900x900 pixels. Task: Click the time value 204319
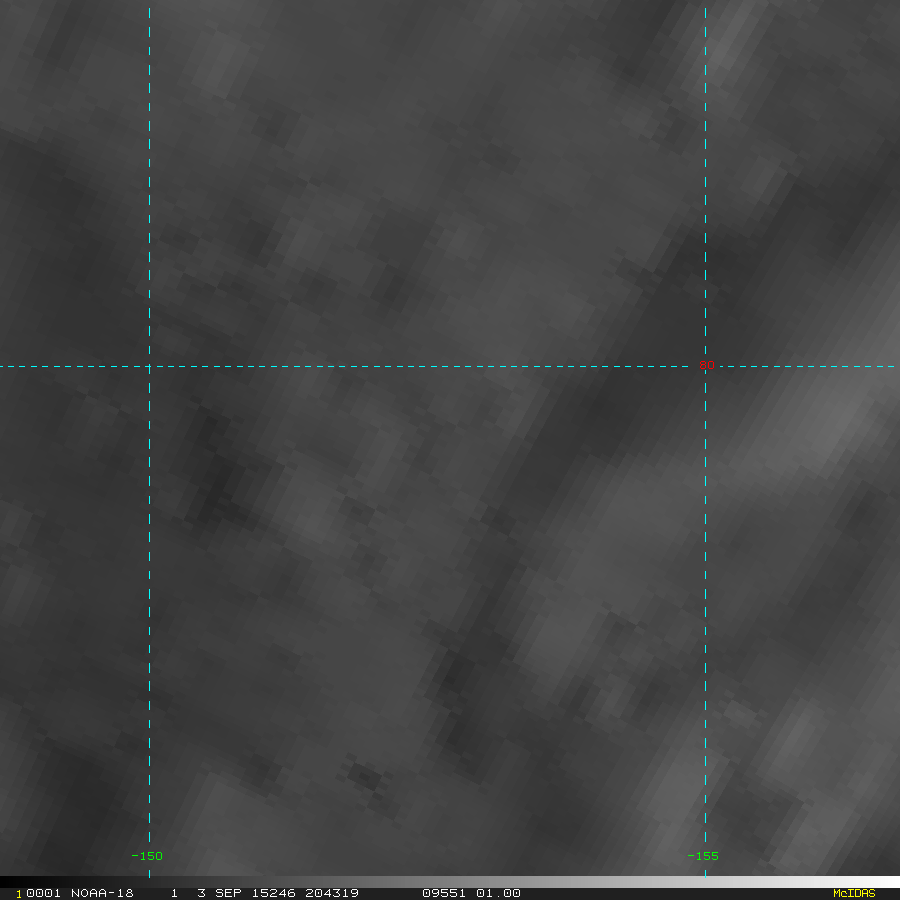(332, 893)
